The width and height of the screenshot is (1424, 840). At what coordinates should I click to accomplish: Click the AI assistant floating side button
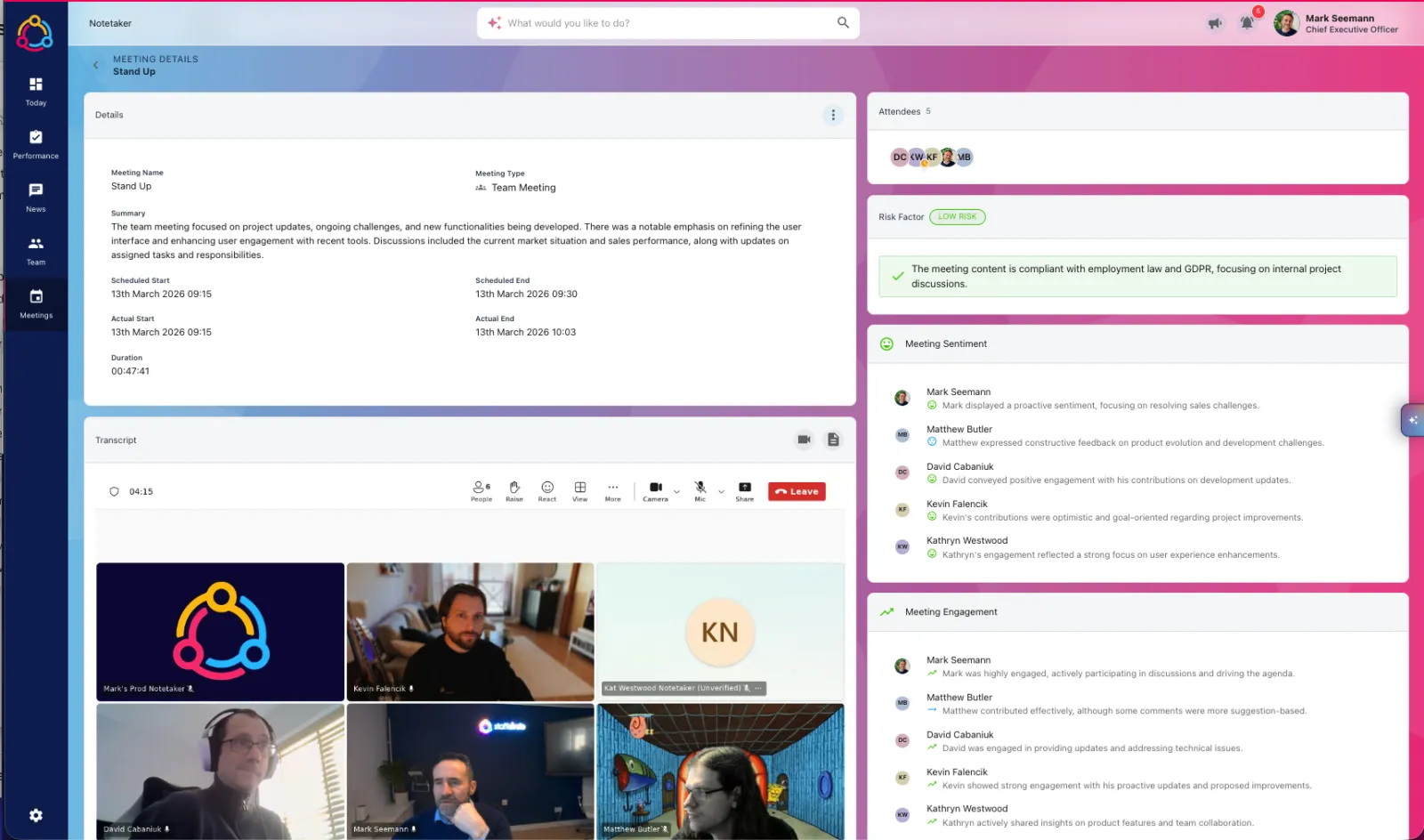pyautogui.click(x=1412, y=420)
